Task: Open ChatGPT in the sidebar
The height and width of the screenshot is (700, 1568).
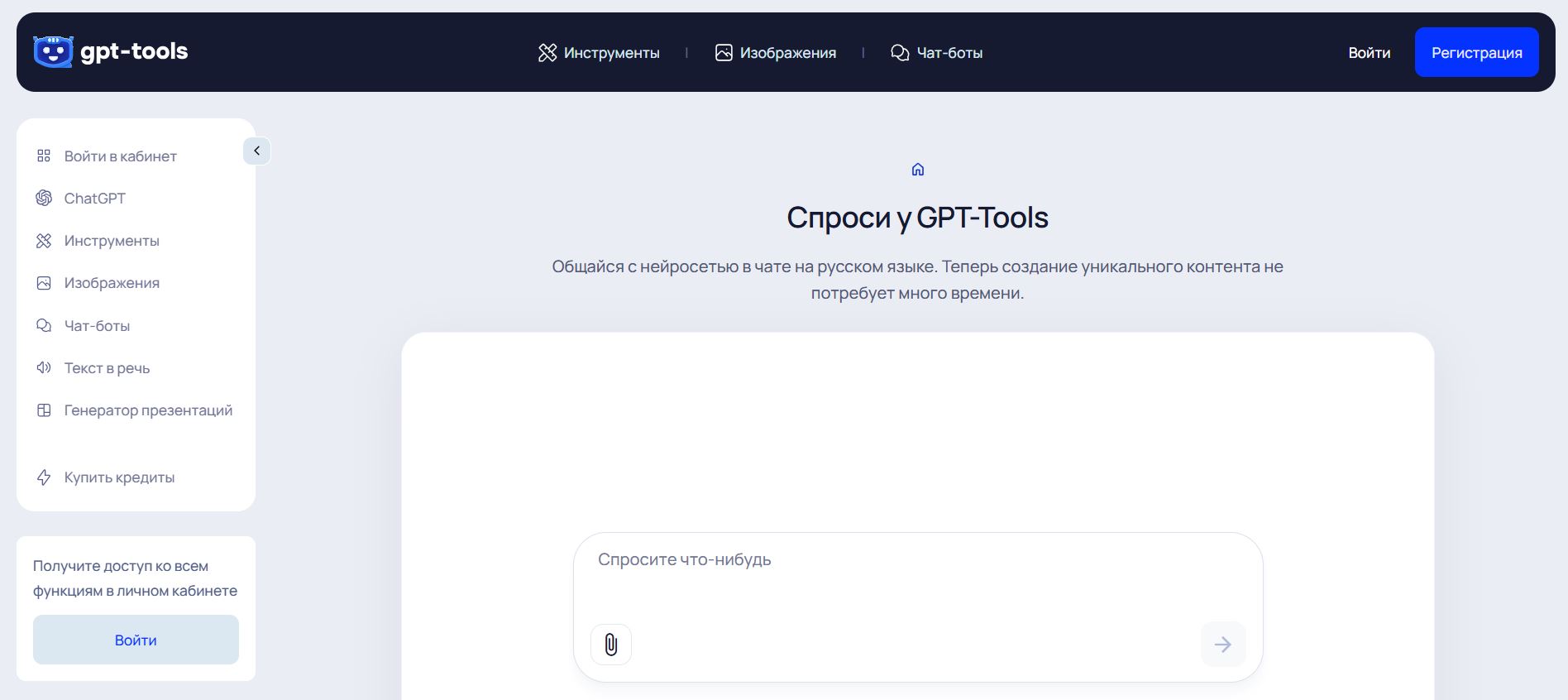Action: [95, 199]
